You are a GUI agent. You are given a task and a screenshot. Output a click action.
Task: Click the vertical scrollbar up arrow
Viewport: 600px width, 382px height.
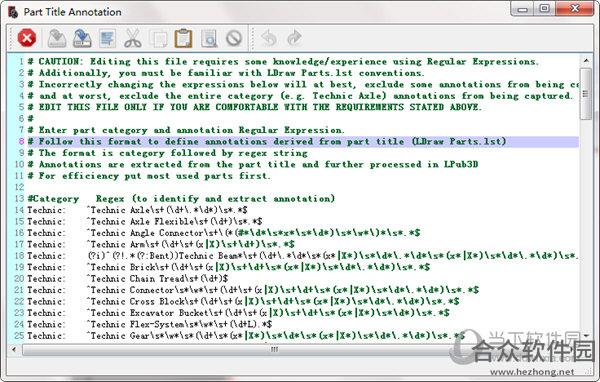coord(586,60)
